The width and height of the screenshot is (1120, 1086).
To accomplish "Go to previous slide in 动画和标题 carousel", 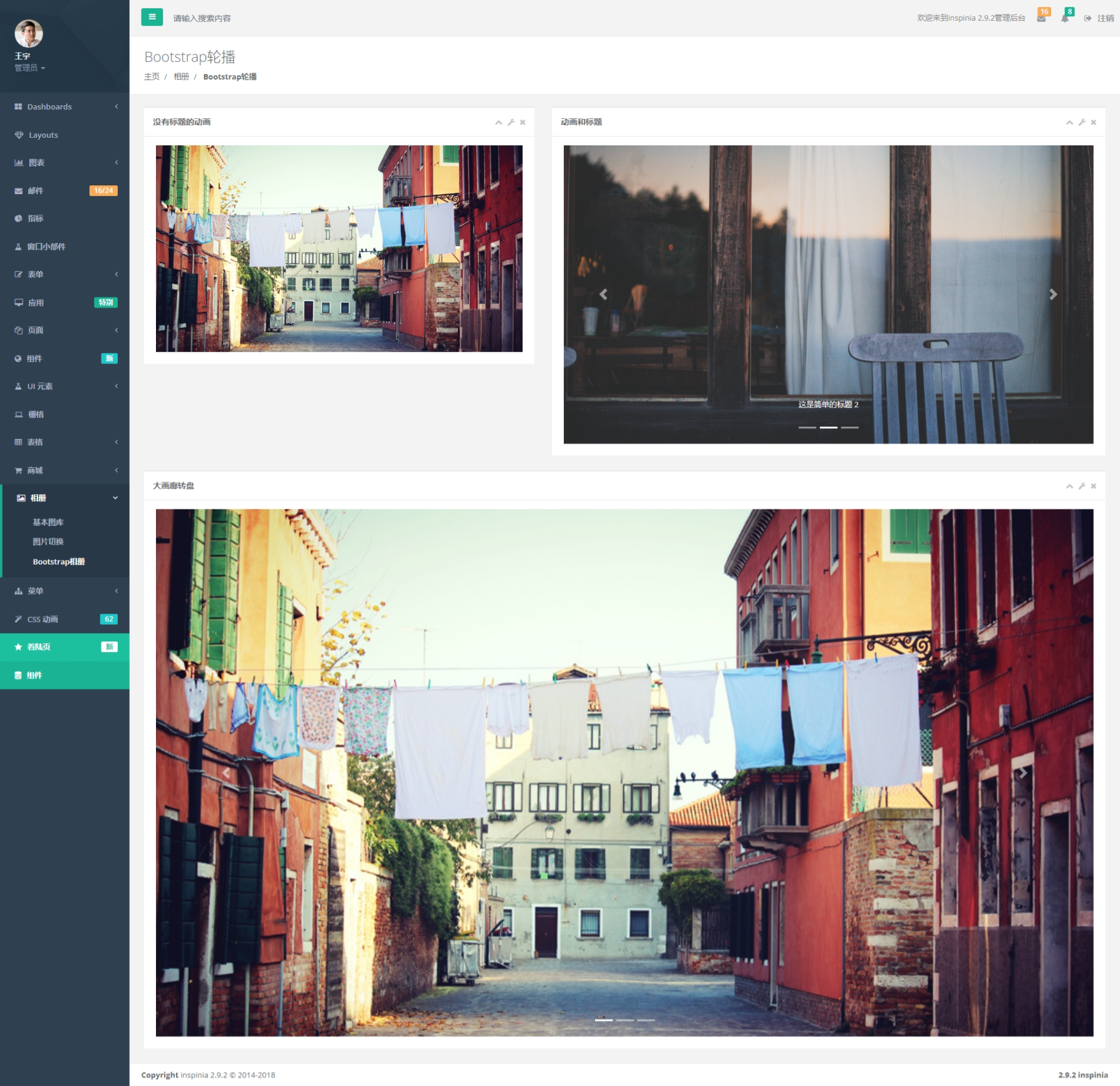I will pyautogui.click(x=603, y=294).
